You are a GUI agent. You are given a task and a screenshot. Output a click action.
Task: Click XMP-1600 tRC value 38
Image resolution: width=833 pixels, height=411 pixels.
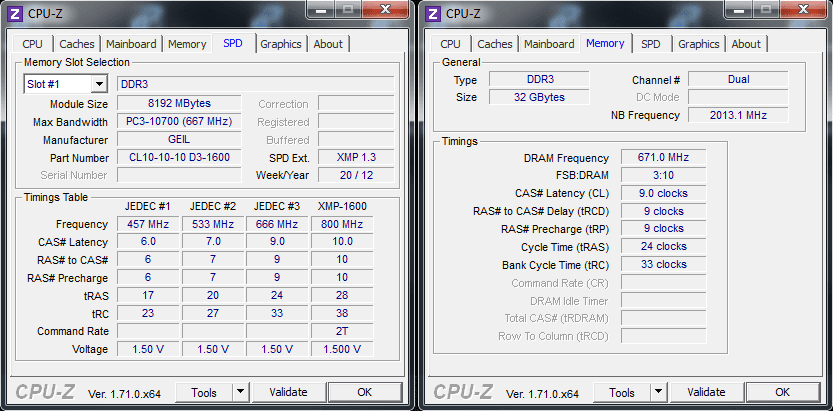[342, 313]
